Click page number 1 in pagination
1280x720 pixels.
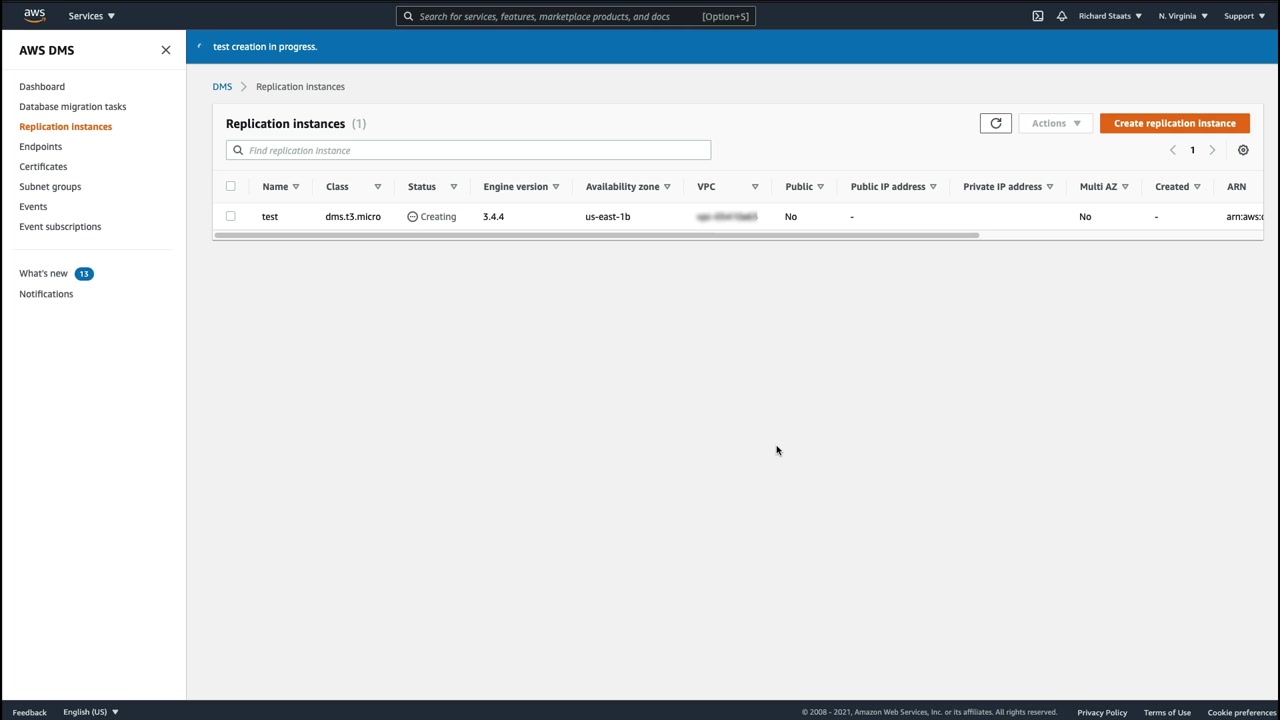click(x=1192, y=150)
